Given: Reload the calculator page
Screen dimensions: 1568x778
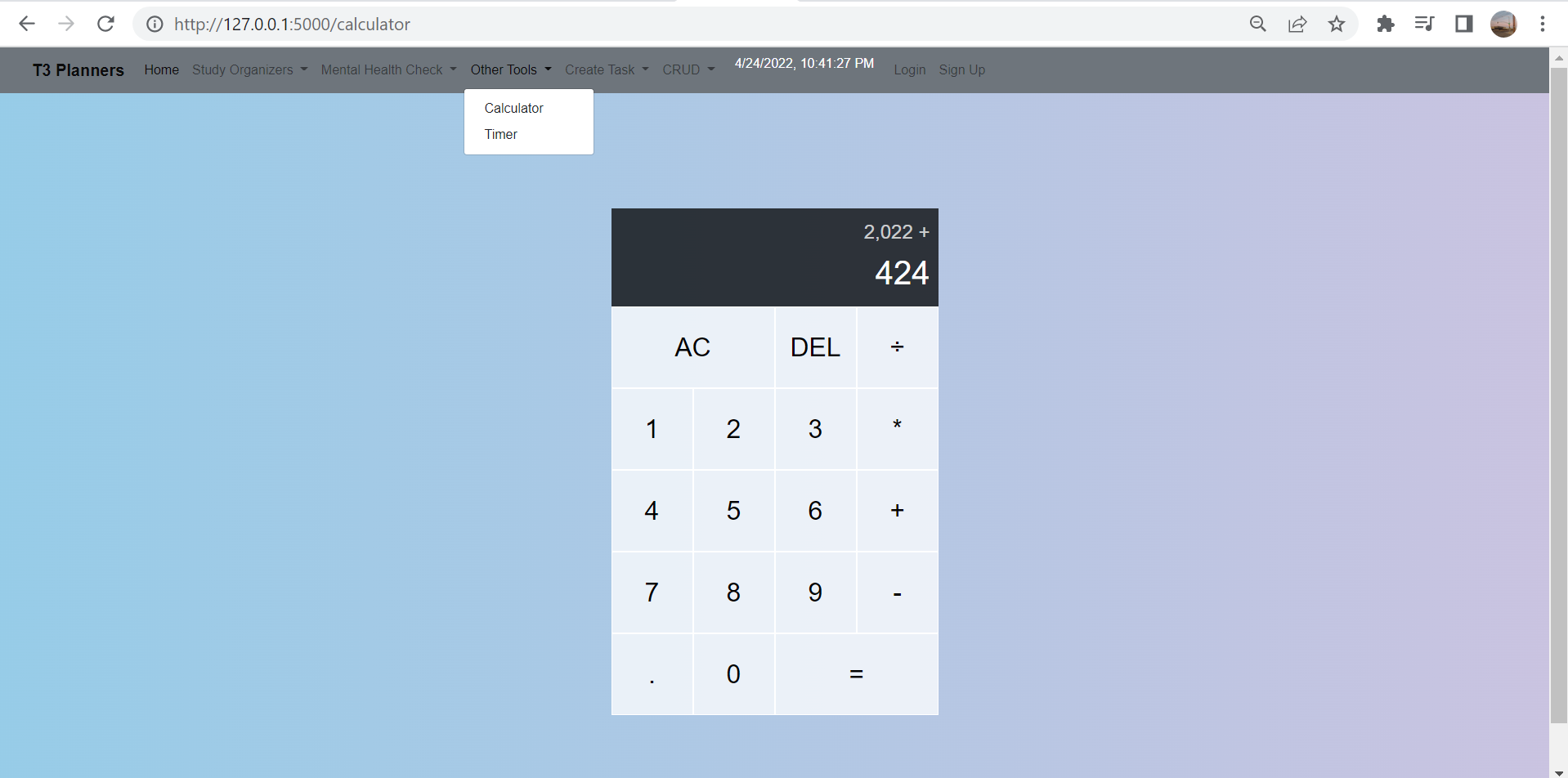Looking at the screenshot, I should tap(105, 24).
